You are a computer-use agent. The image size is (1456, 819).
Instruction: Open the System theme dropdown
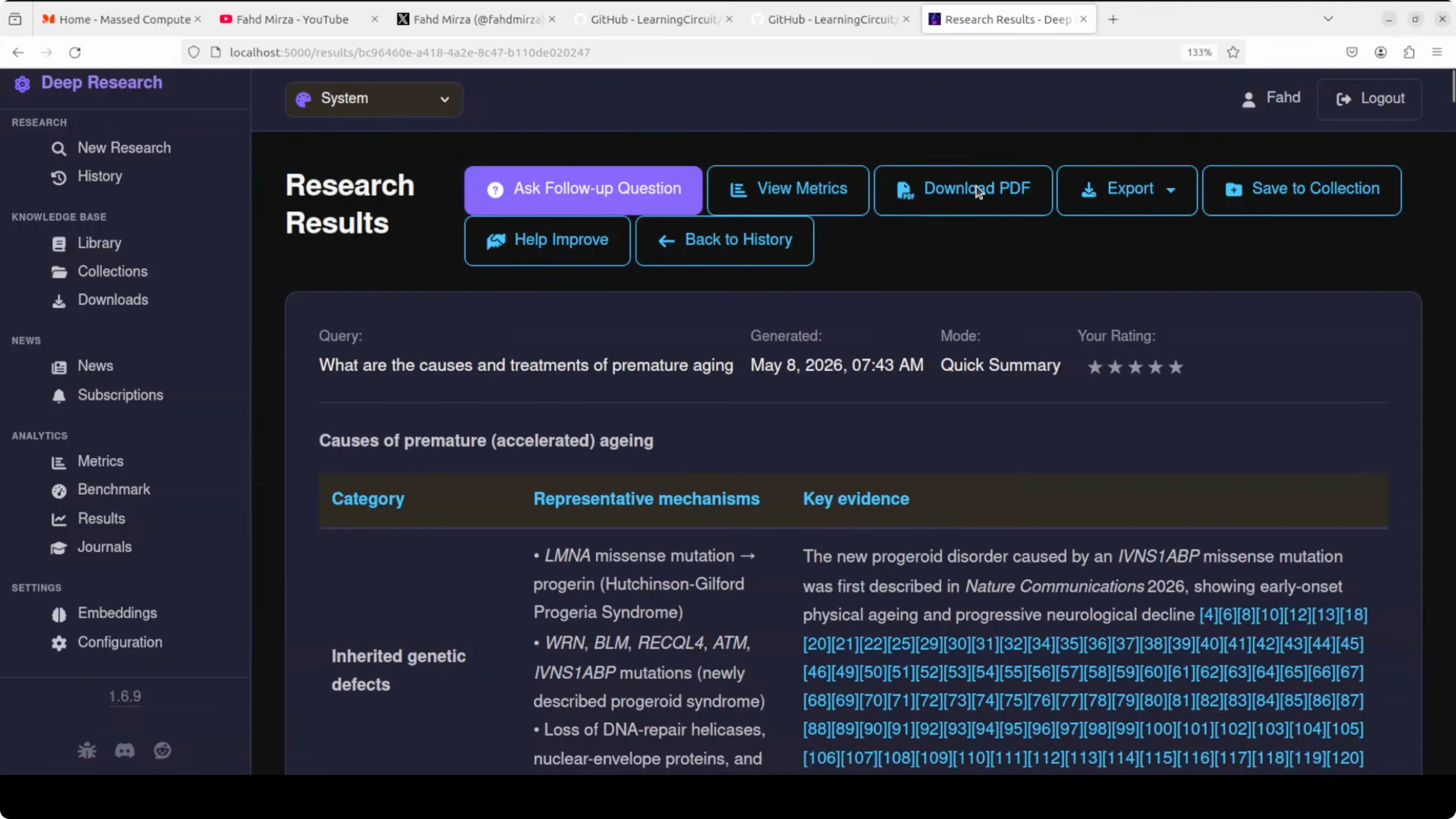point(373,99)
